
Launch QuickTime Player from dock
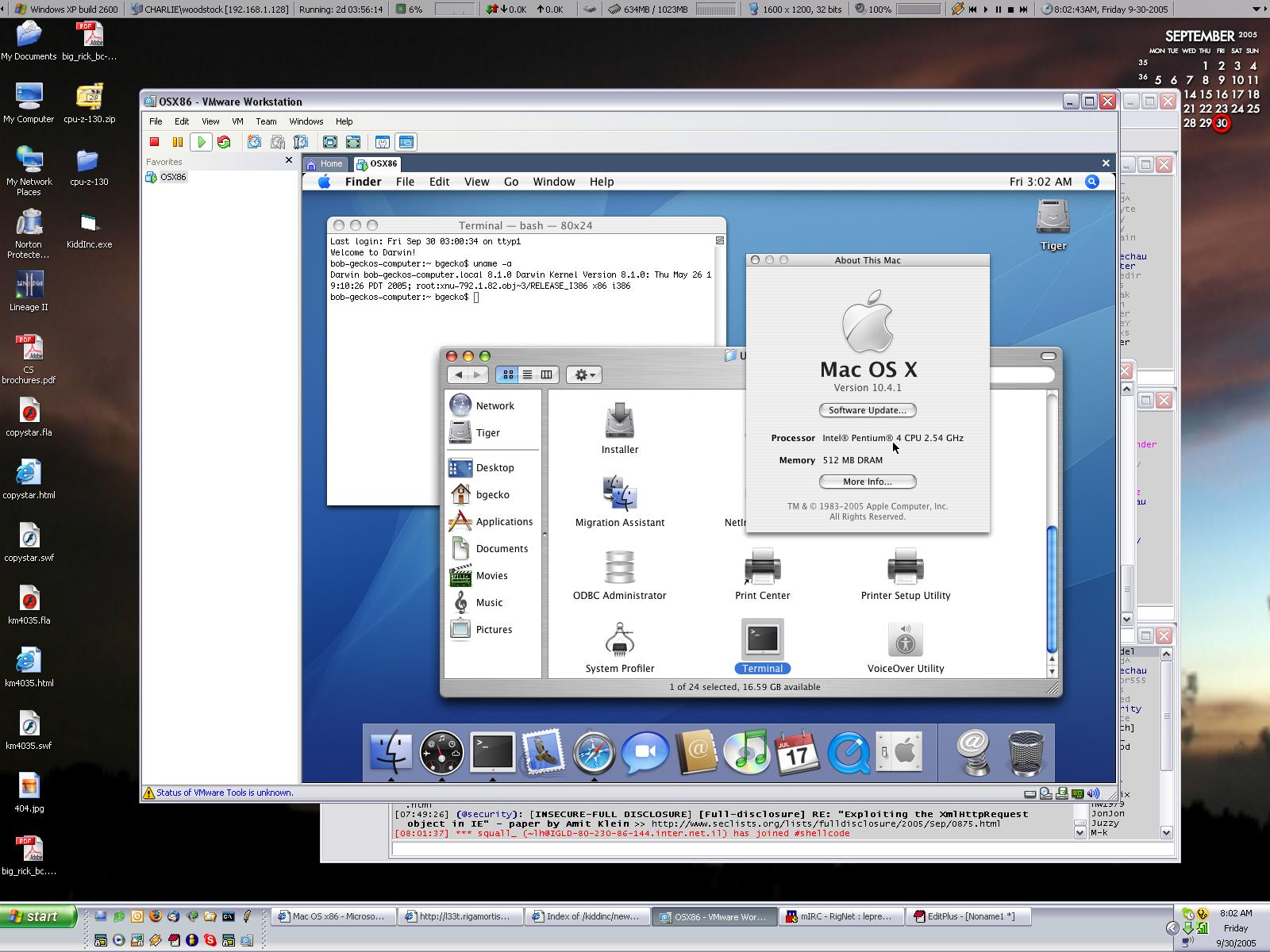(x=849, y=752)
